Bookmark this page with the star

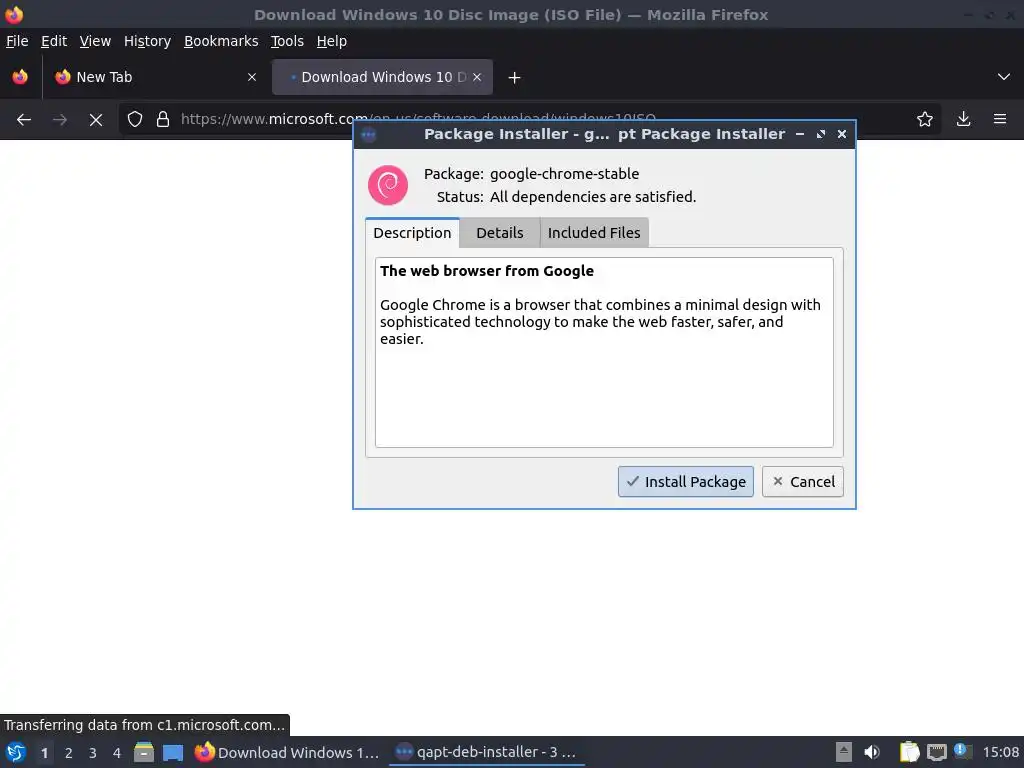tap(924, 120)
